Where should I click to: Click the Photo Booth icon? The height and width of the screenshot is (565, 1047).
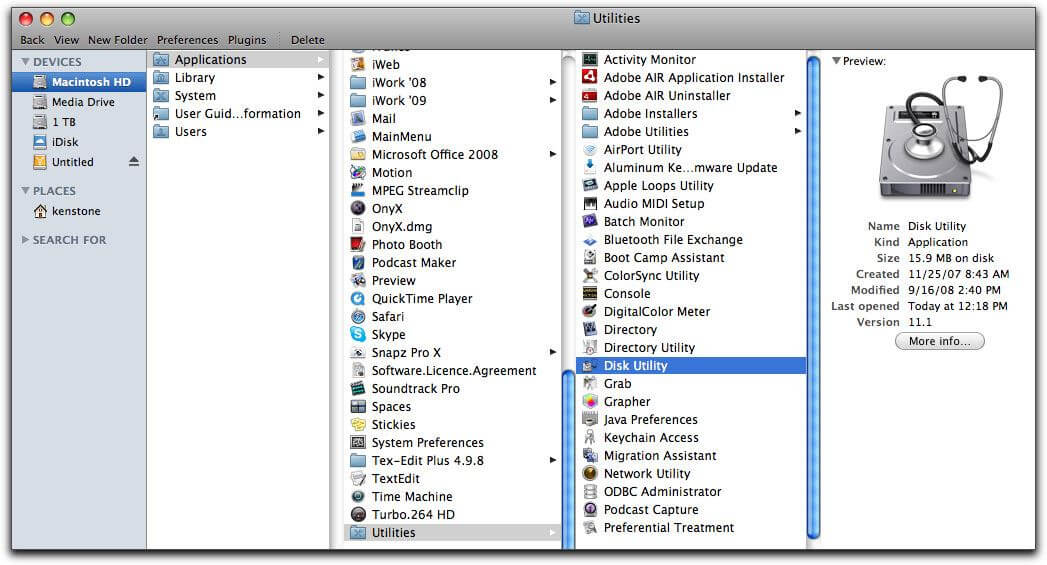tap(358, 244)
